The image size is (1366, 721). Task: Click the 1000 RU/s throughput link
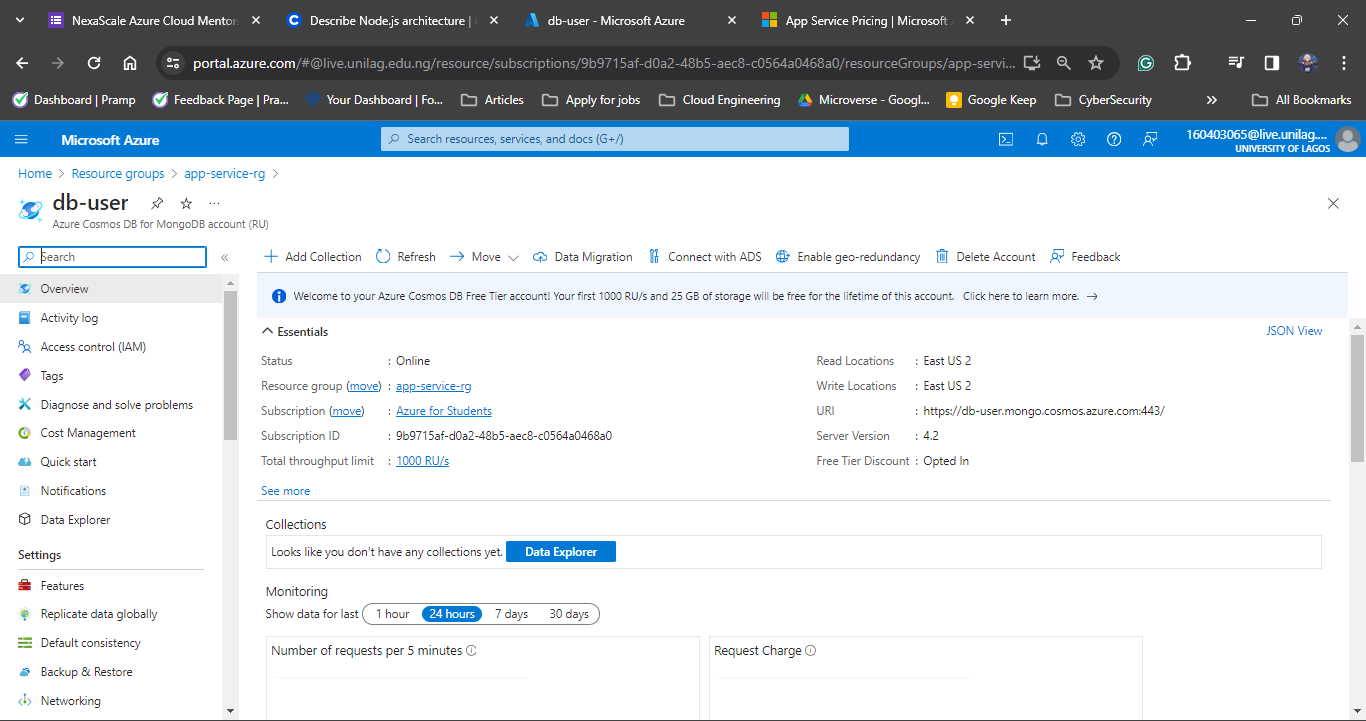click(x=422, y=461)
